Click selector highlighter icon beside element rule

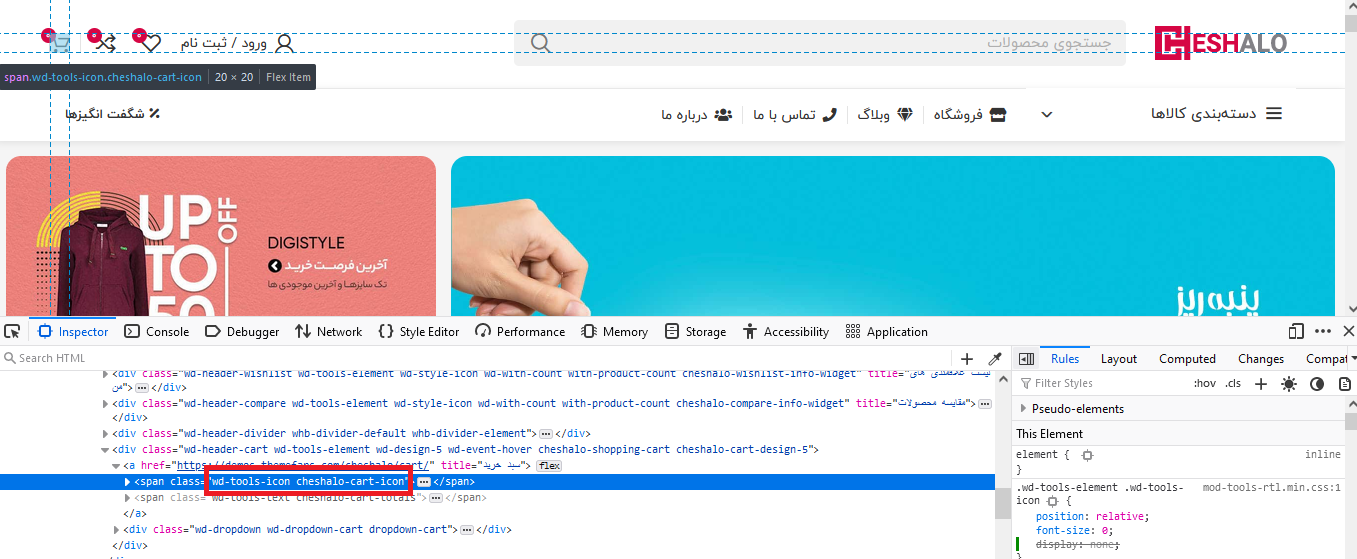(1087, 455)
